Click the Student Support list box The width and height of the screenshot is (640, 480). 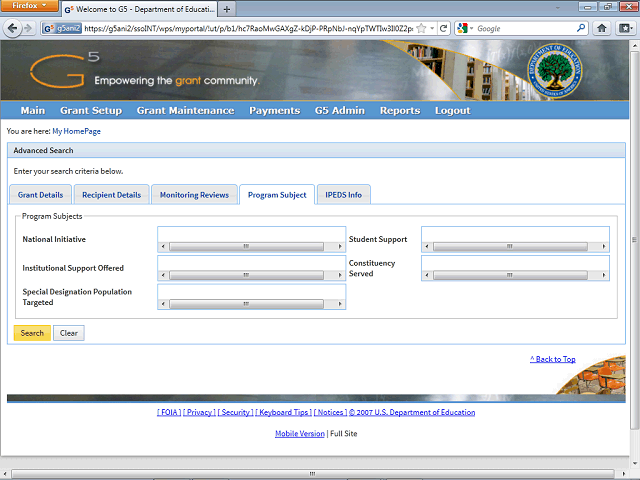515,239
